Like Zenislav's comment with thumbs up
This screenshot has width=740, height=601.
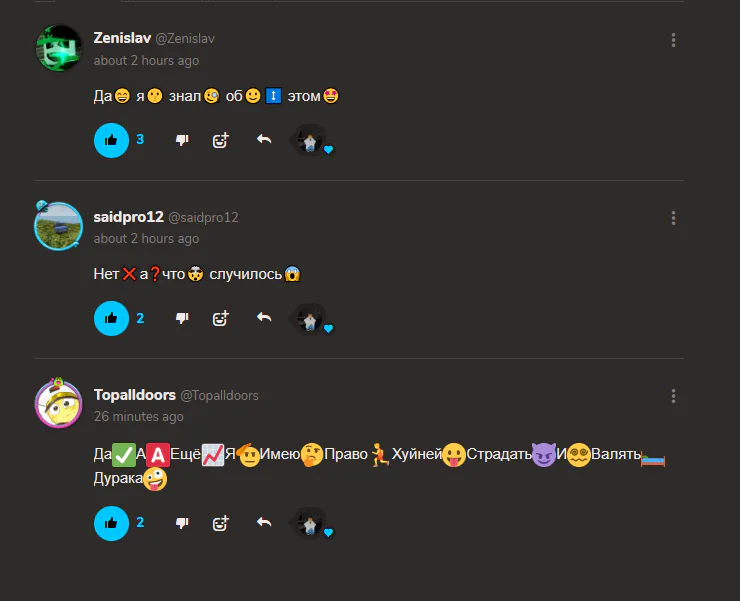click(111, 140)
